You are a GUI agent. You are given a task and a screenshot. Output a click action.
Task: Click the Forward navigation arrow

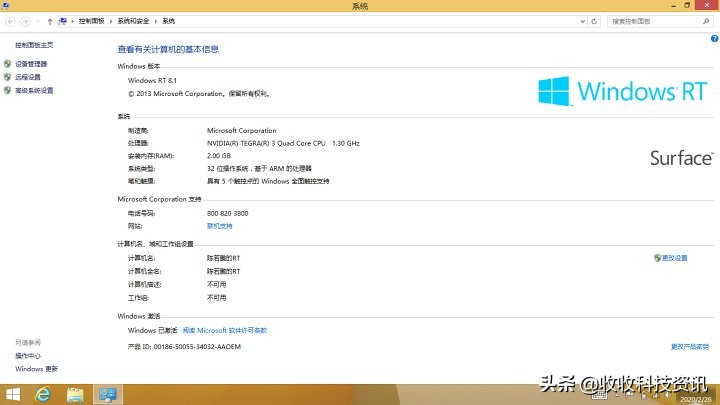tap(26, 21)
